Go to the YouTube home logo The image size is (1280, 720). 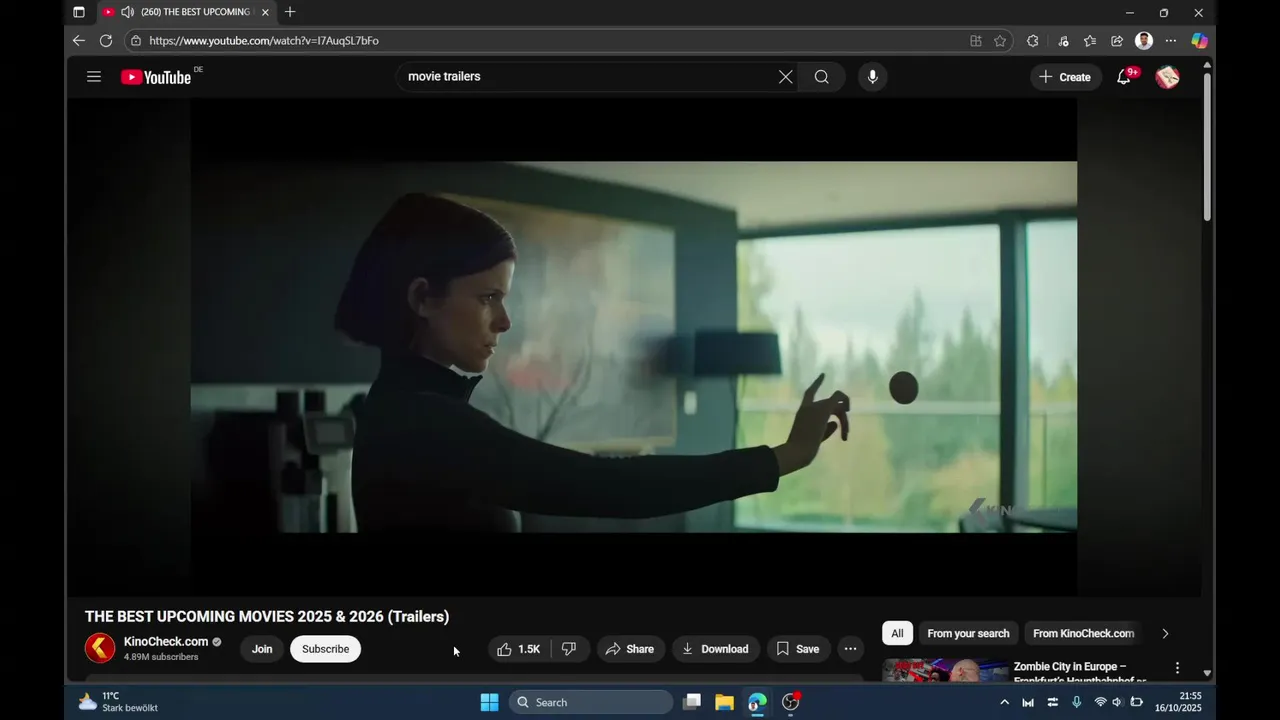coord(156,77)
